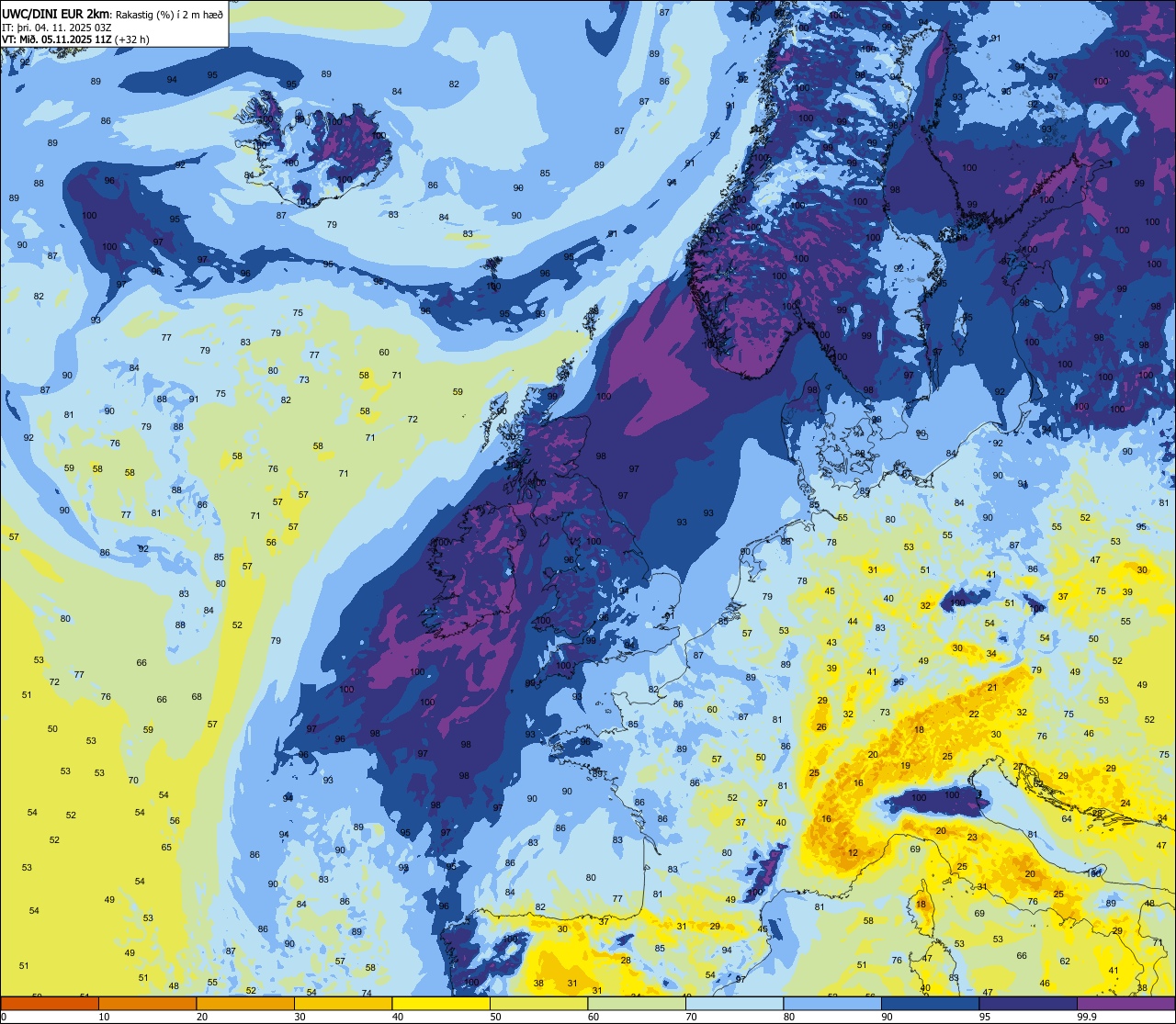The width and height of the screenshot is (1176, 1024).
Task: Pick the 60–70% pale green legend swatch
Action: pos(637,1003)
